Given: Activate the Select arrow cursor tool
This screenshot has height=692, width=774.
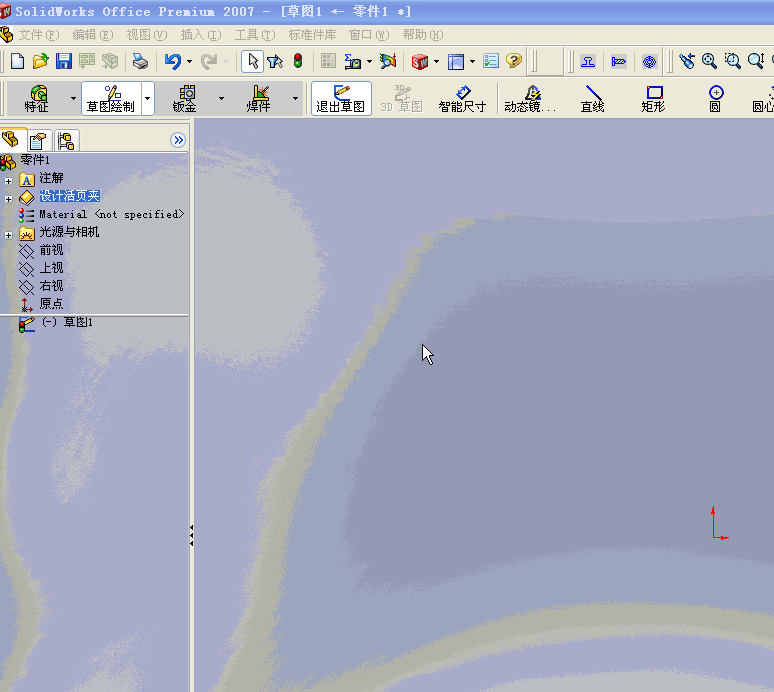Looking at the screenshot, I should click(x=252, y=61).
